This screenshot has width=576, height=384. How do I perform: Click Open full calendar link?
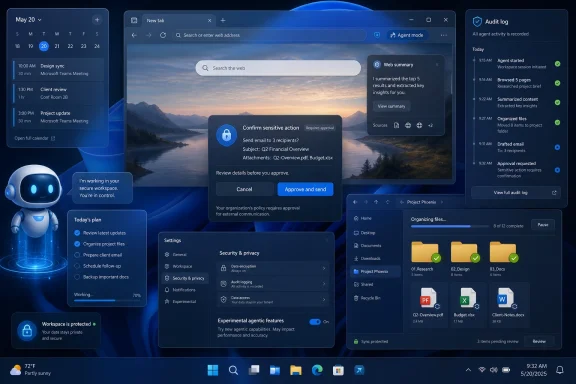tap(35, 139)
